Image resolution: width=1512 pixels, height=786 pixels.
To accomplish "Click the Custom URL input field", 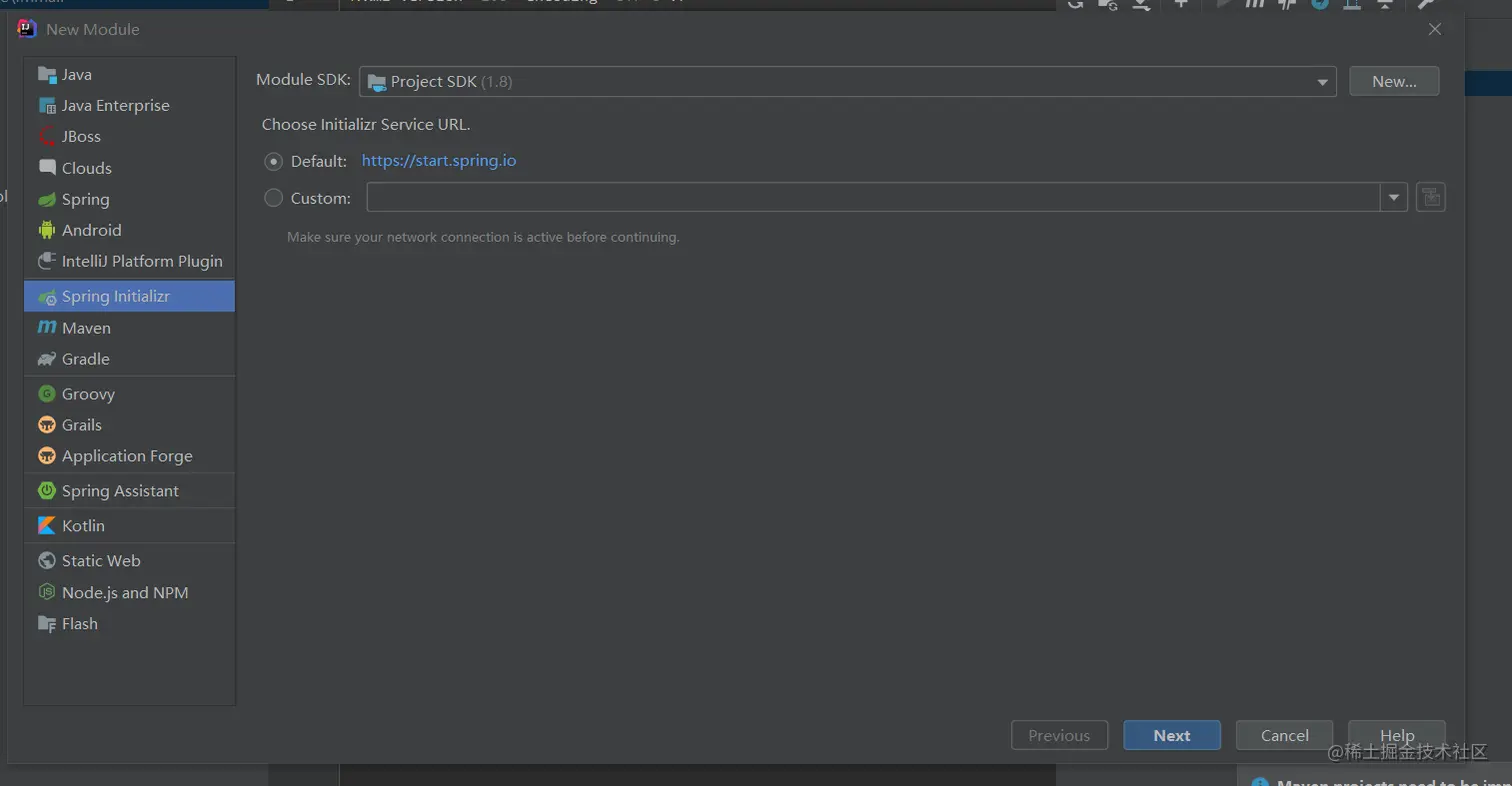I will coord(873,198).
